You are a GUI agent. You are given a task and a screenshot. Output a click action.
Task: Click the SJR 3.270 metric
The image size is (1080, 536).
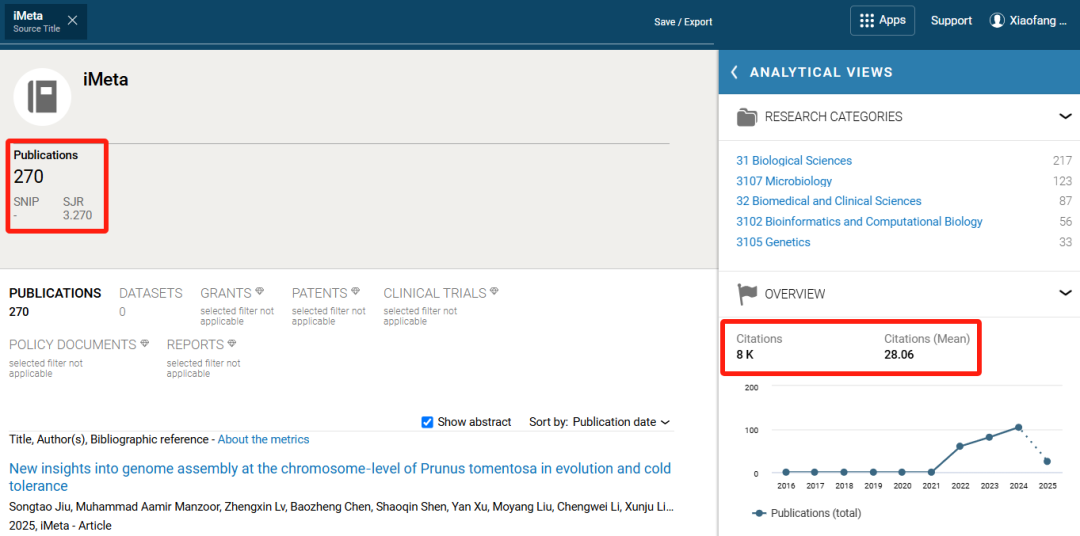[x=77, y=215]
